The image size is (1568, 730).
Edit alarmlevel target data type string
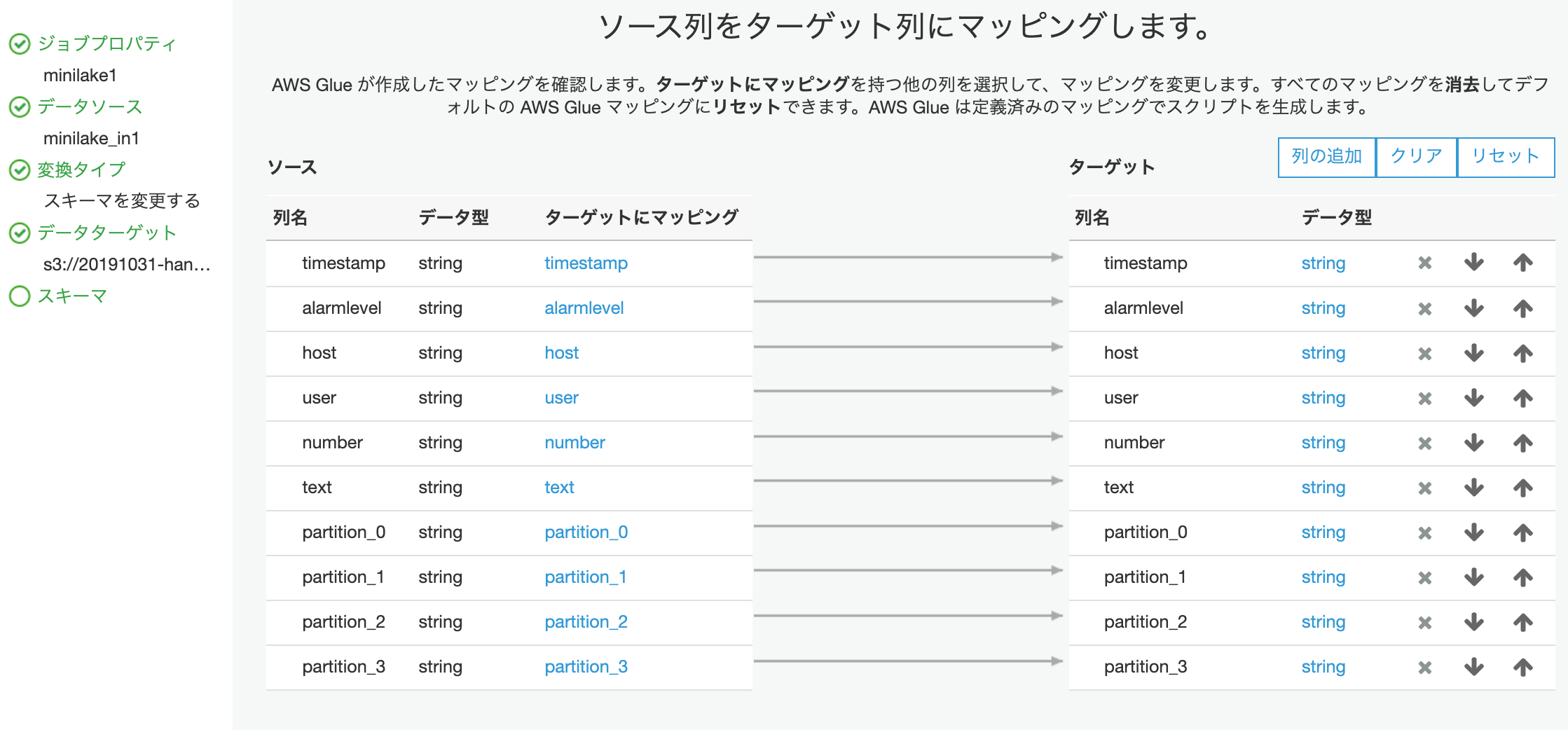pyautogui.click(x=1323, y=308)
